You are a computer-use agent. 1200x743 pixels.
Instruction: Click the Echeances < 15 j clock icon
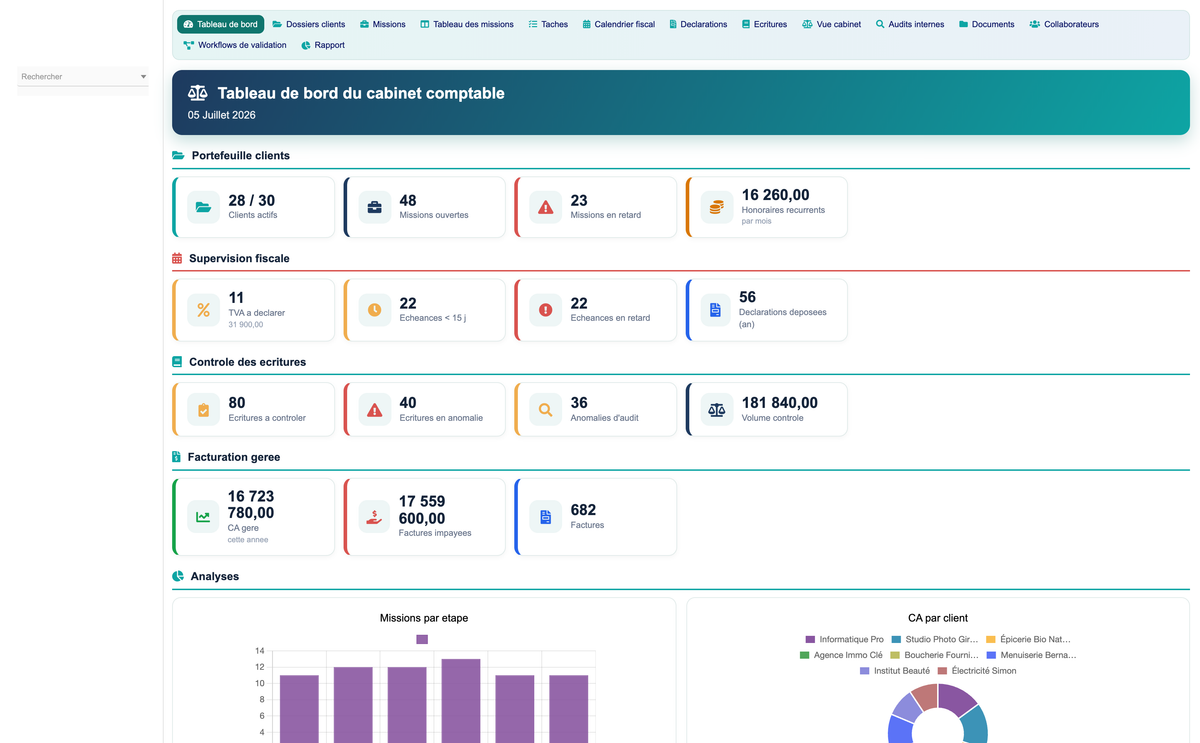coord(374,310)
